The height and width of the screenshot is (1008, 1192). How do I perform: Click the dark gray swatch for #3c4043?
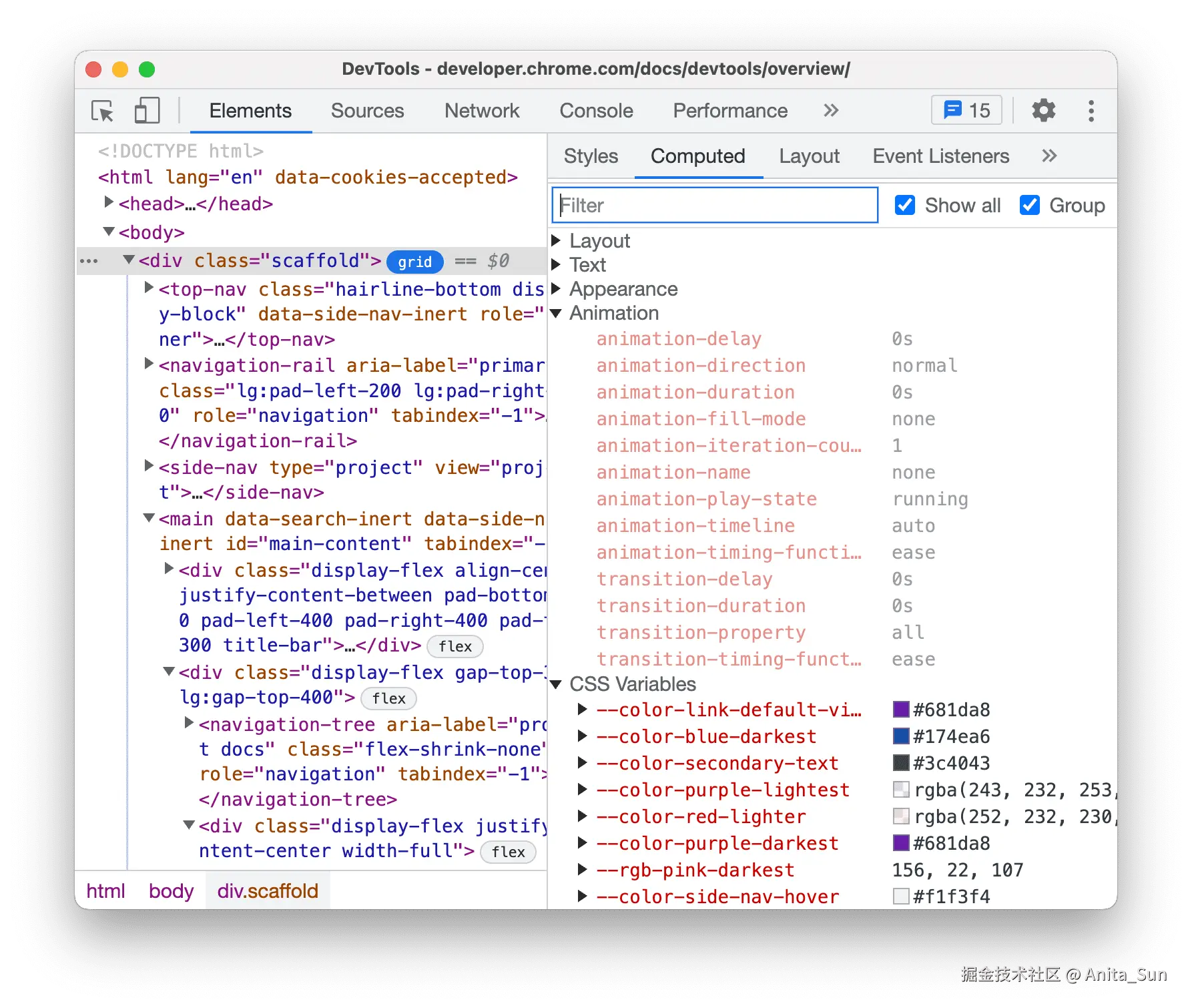pos(901,762)
